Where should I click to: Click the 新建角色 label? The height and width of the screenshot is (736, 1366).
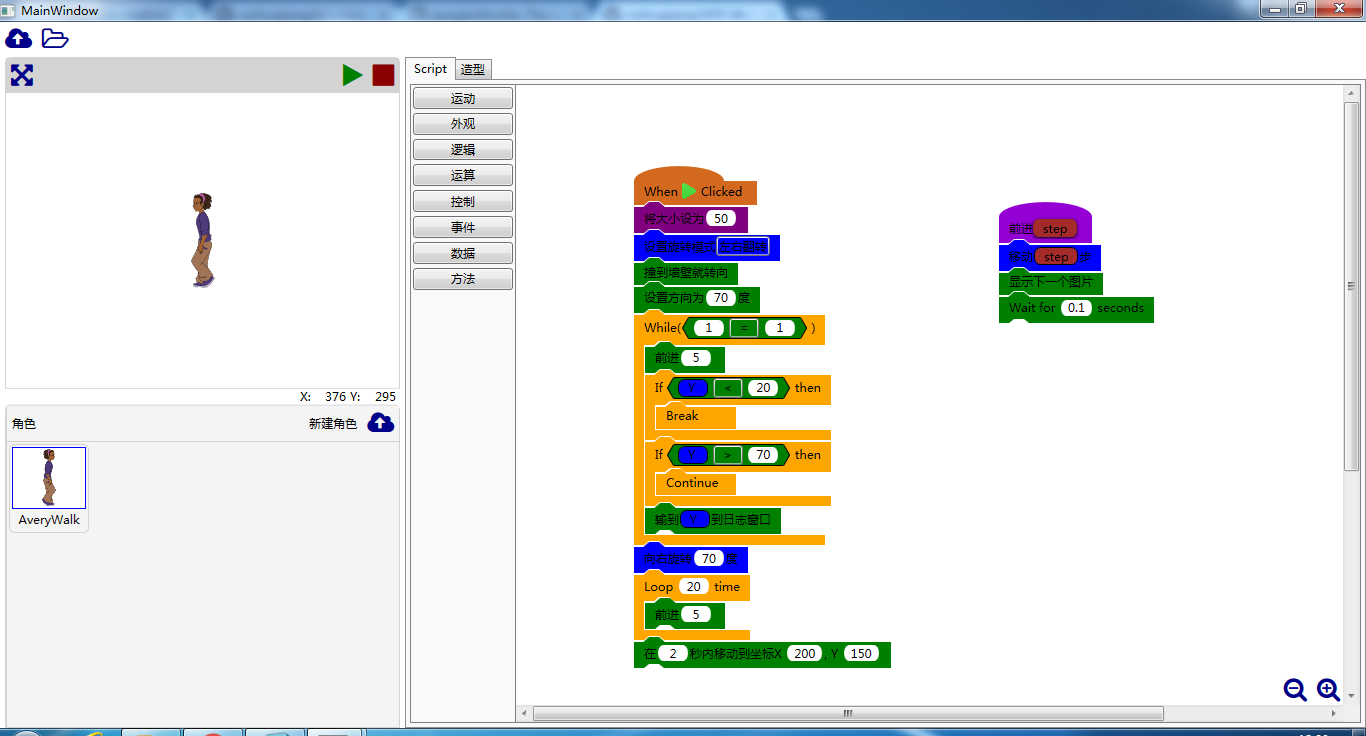click(333, 424)
